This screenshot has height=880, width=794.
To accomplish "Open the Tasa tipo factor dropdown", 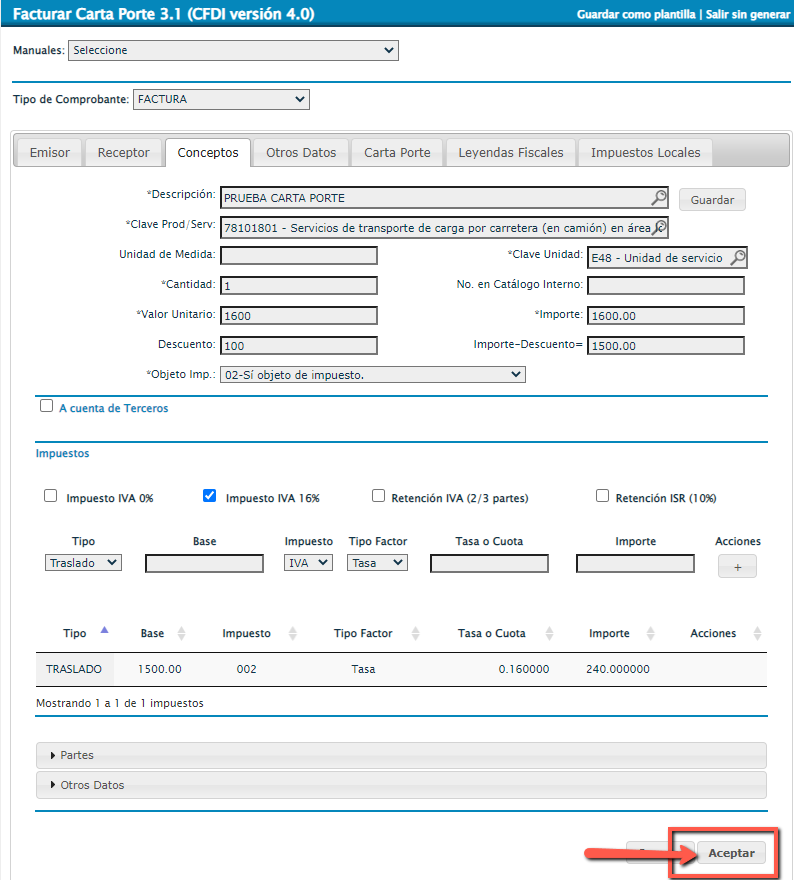I will 377,563.
